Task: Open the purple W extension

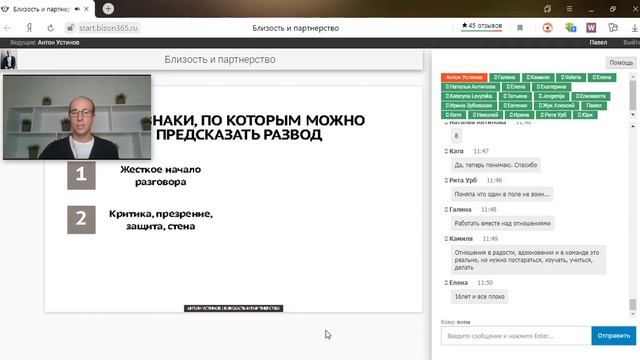Action: (591, 28)
